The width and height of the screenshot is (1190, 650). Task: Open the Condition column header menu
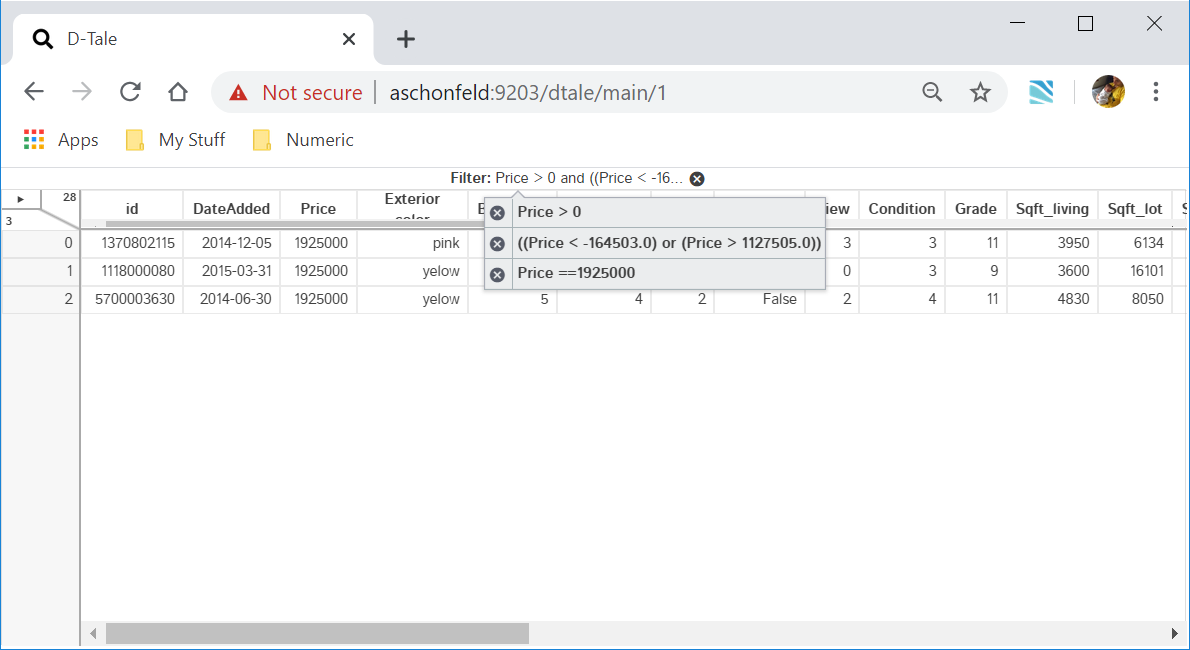click(x=902, y=209)
